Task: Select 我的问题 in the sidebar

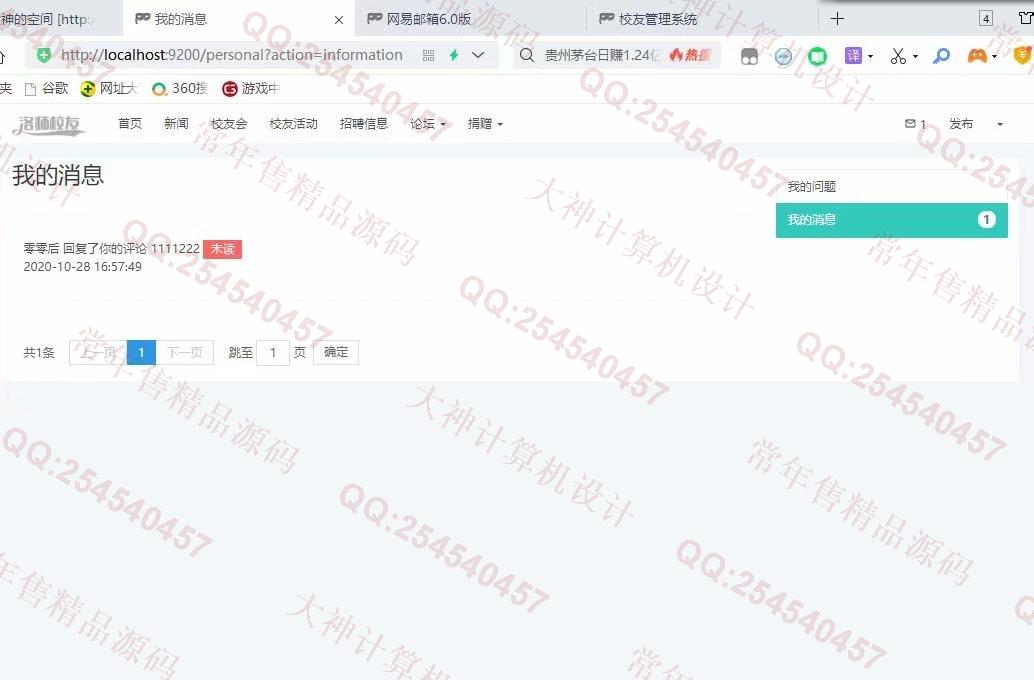Action: coord(892,187)
